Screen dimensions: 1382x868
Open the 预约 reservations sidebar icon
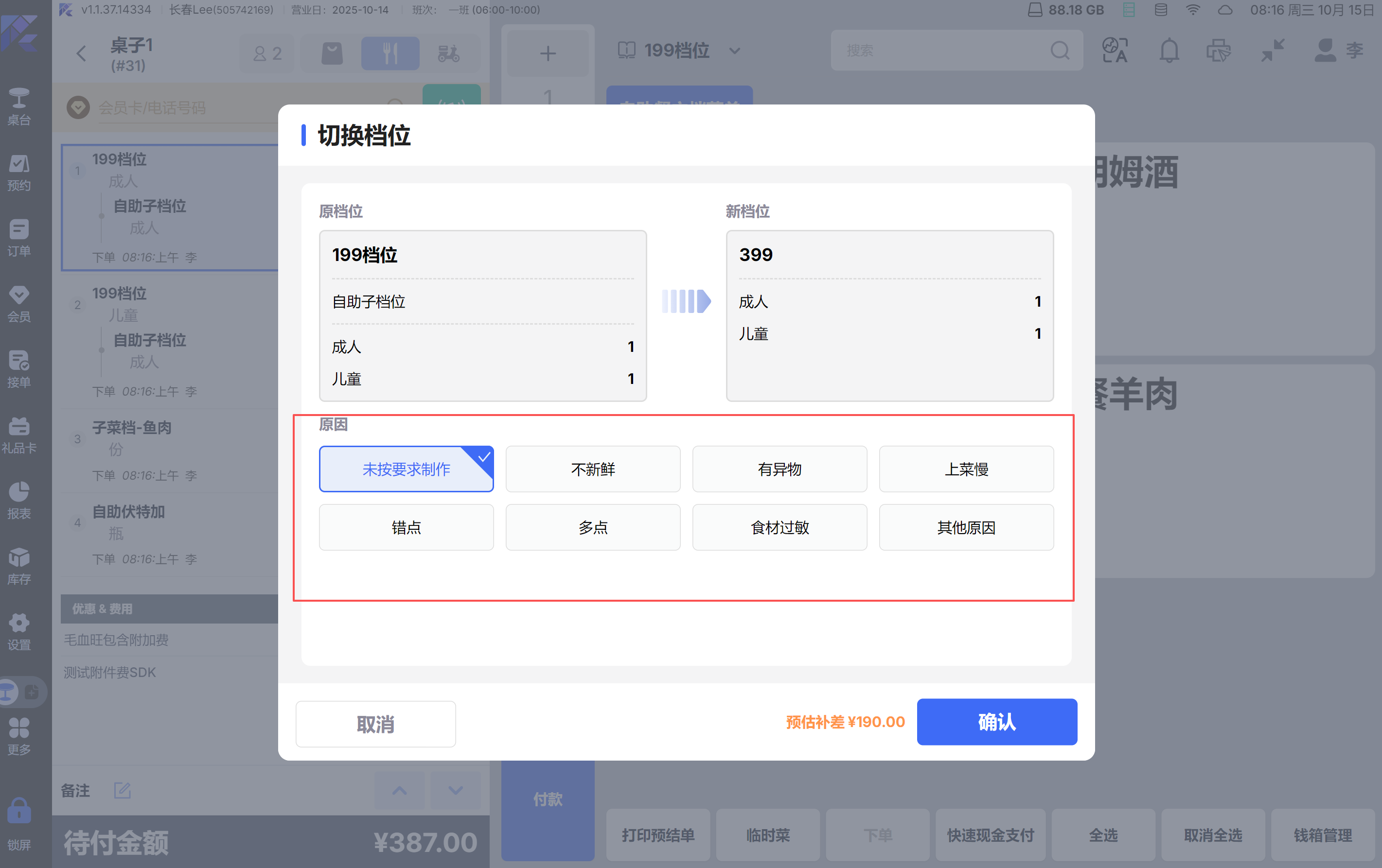click(x=19, y=172)
